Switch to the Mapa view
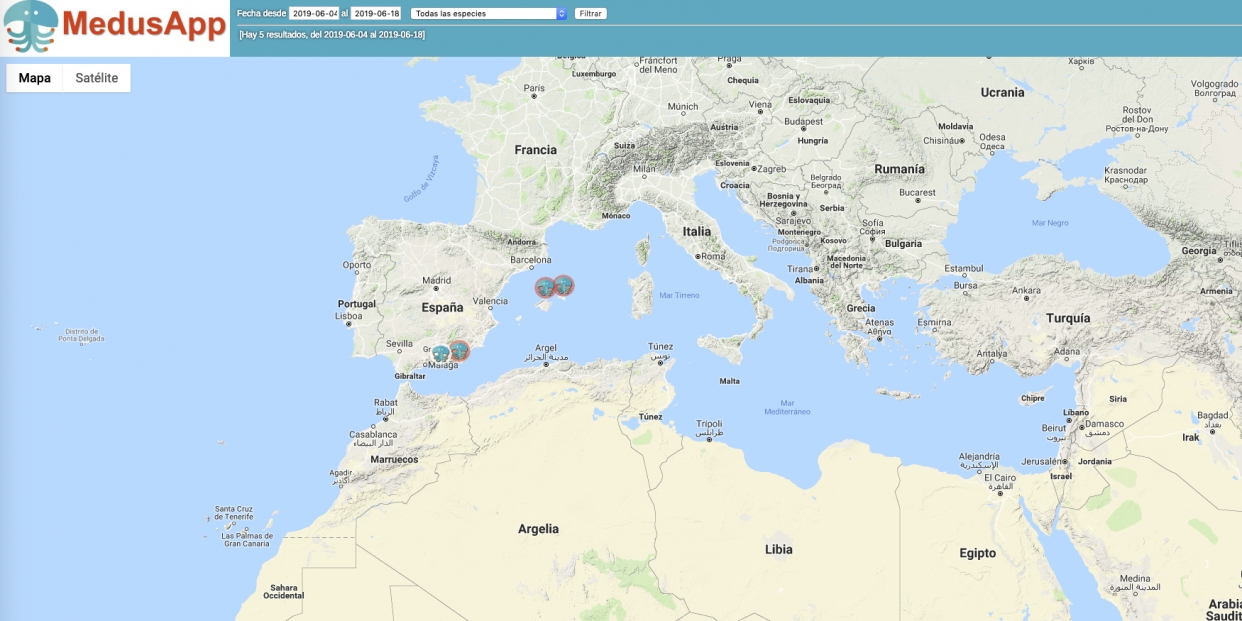The image size is (1242, 621). (35, 78)
